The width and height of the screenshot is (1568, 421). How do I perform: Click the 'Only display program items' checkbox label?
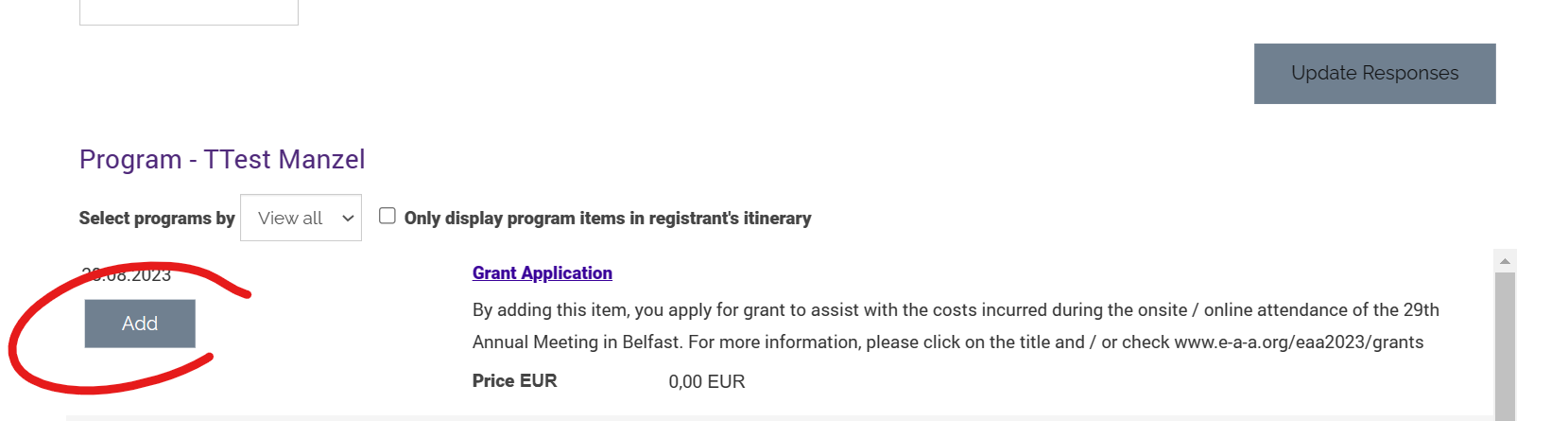point(608,219)
